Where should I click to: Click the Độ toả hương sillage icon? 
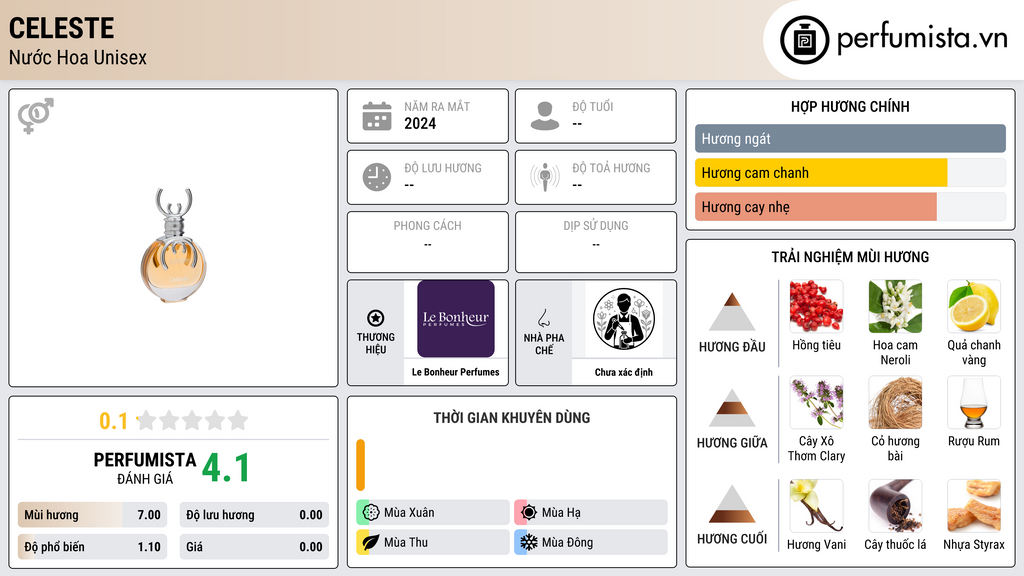coord(545,177)
